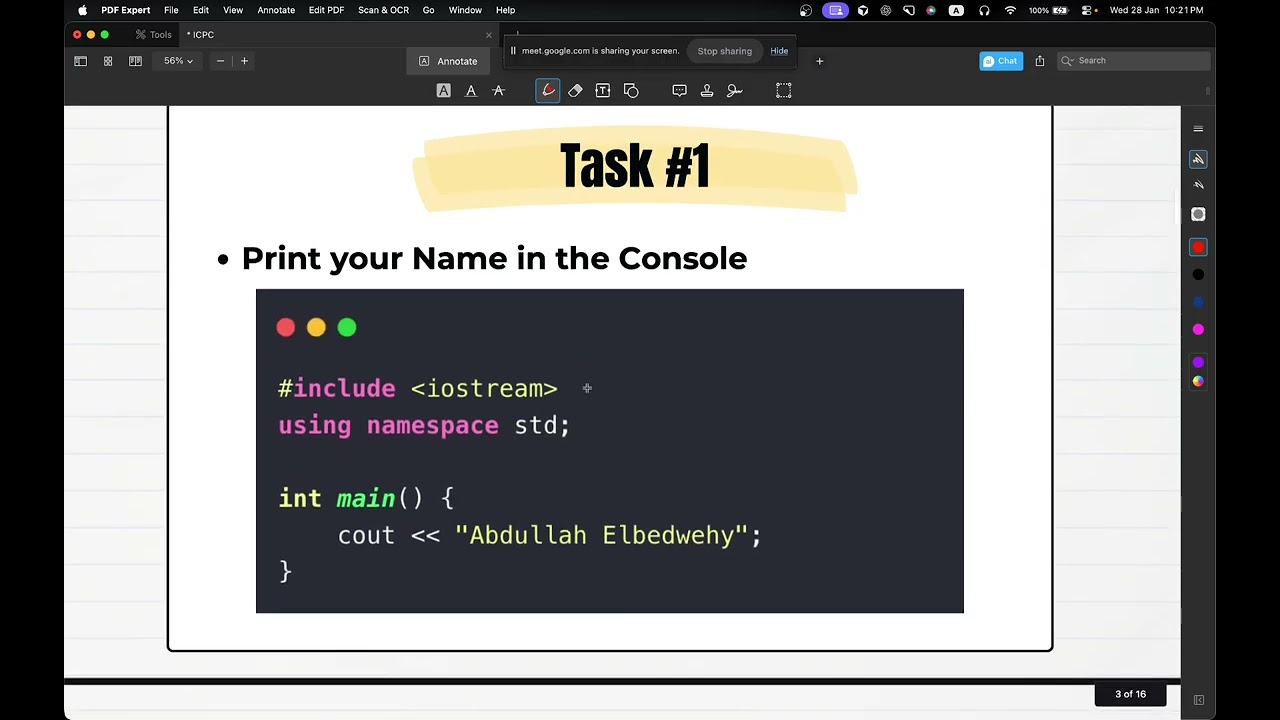Open the File menu
Image resolution: width=1280 pixels, height=720 pixels.
pos(171,10)
